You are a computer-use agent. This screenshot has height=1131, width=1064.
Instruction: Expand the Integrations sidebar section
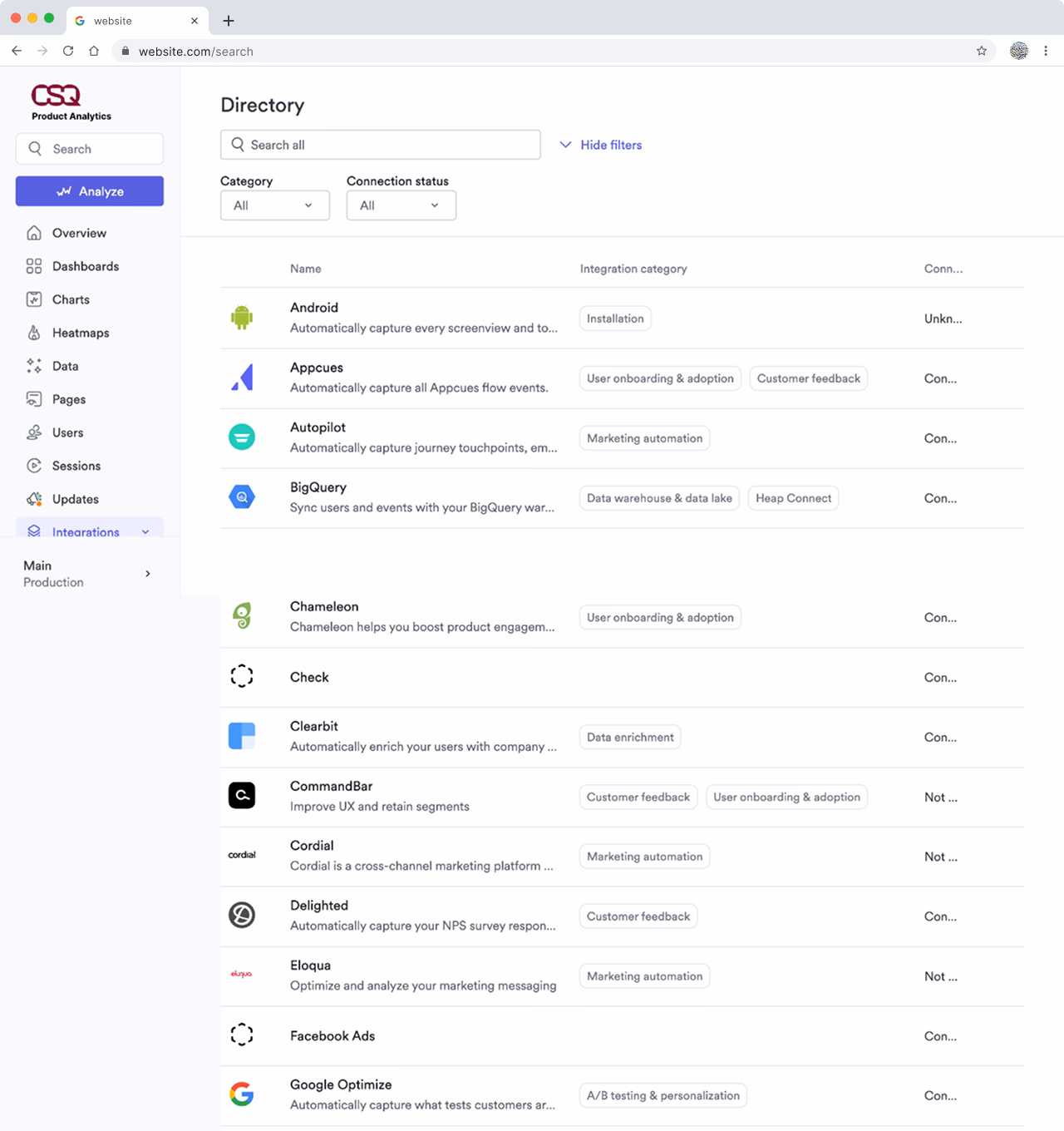[90, 530]
